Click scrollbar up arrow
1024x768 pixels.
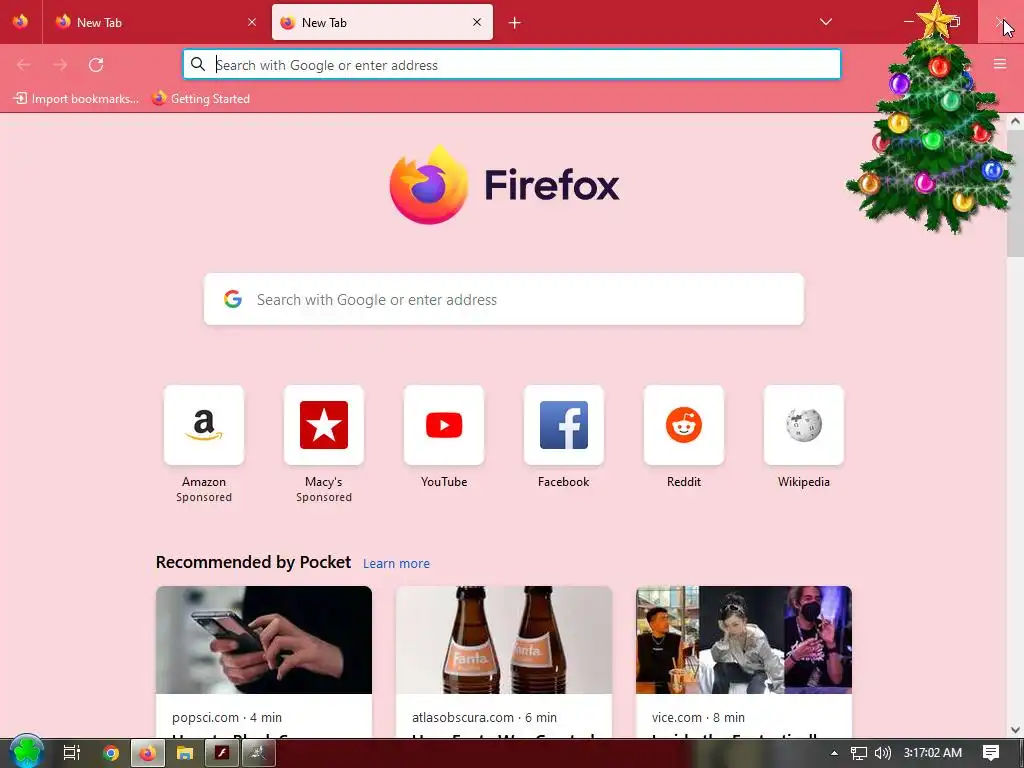(x=1015, y=121)
